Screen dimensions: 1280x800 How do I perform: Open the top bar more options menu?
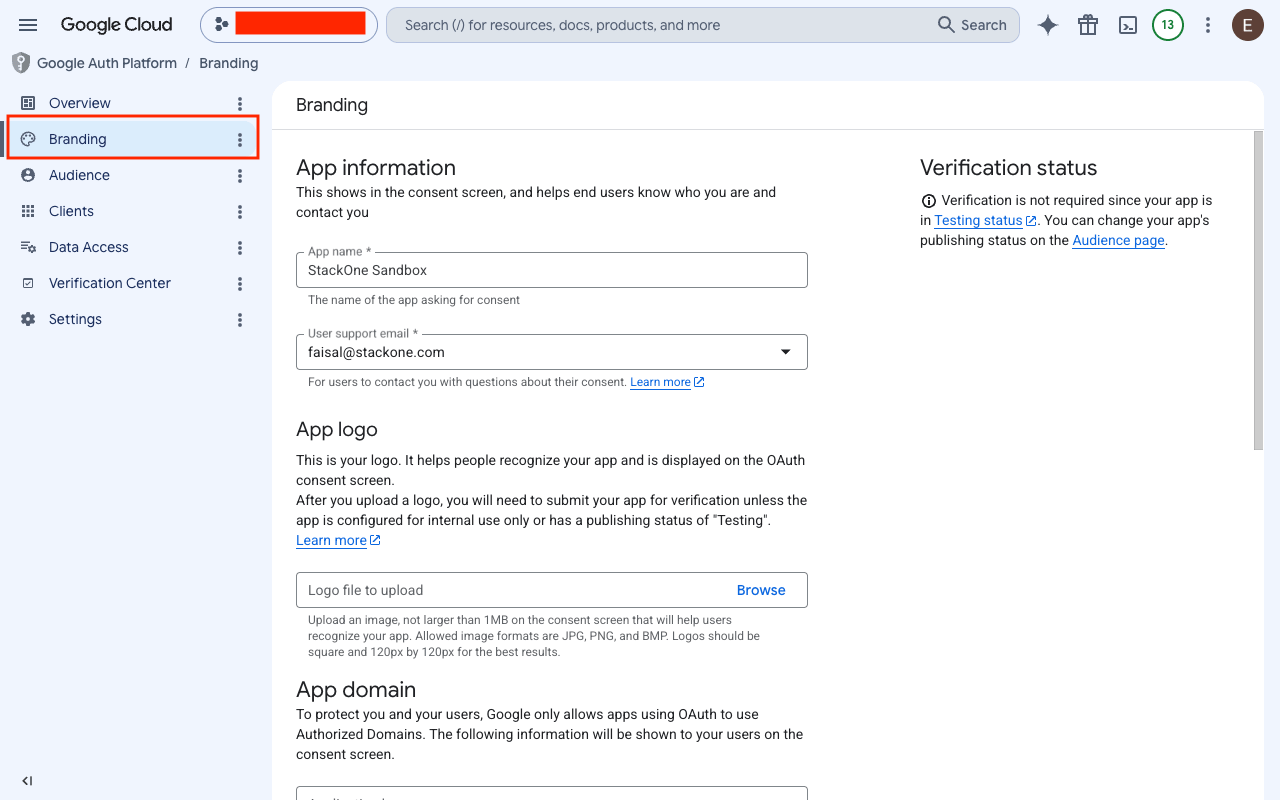click(1208, 25)
